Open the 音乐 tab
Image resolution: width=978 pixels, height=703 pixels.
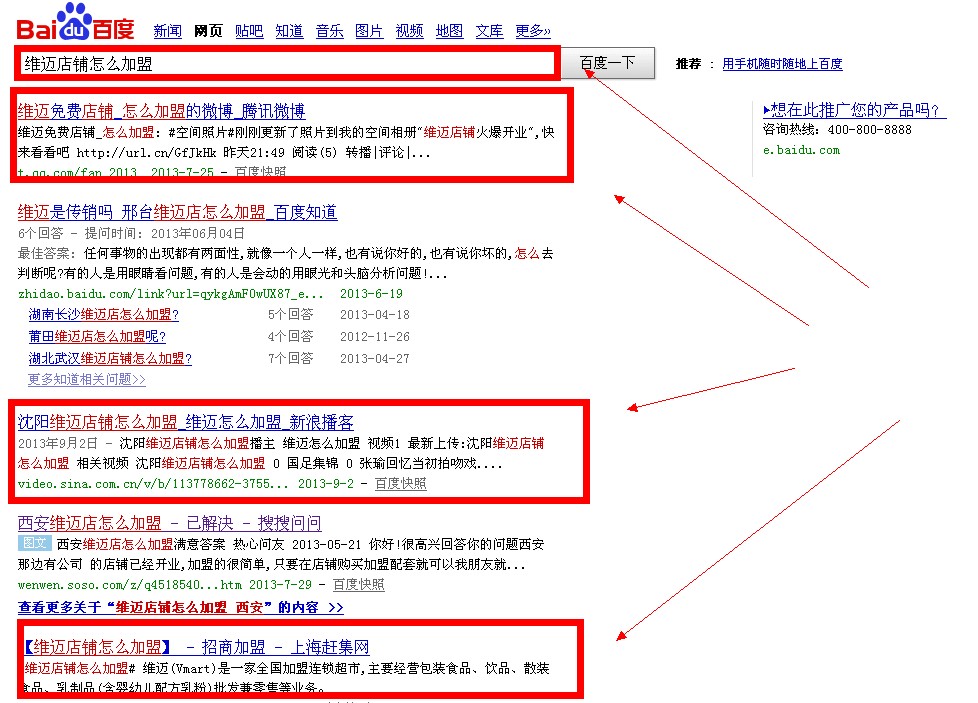(x=329, y=31)
